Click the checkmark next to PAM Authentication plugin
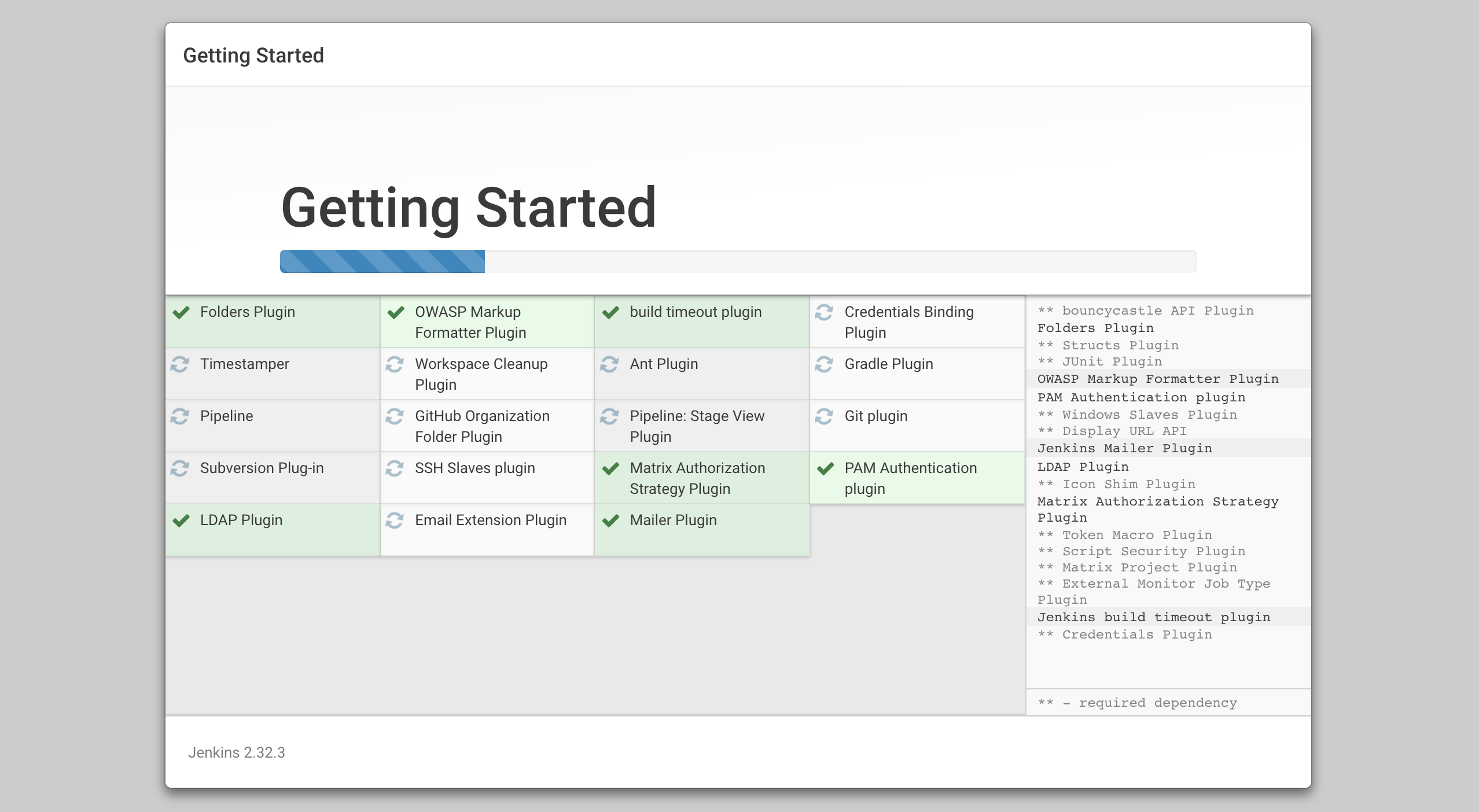The height and width of the screenshot is (812, 1479). (x=825, y=469)
